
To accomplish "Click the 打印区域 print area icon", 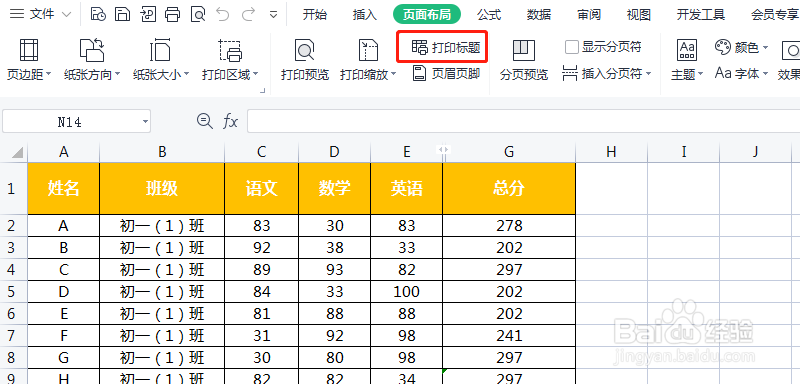I will point(230,50).
